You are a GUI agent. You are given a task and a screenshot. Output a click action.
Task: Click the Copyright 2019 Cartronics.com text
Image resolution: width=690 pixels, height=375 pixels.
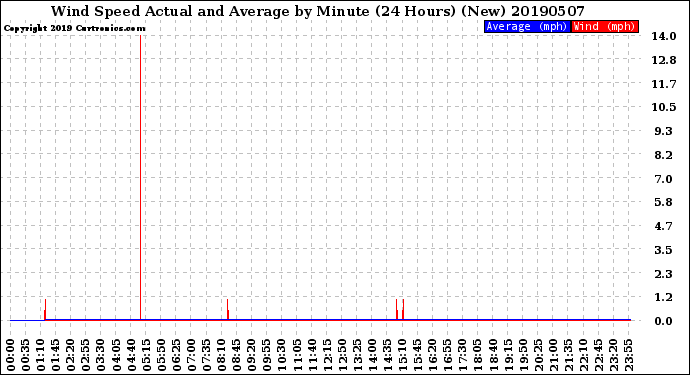pyautogui.click(x=74, y=28)
